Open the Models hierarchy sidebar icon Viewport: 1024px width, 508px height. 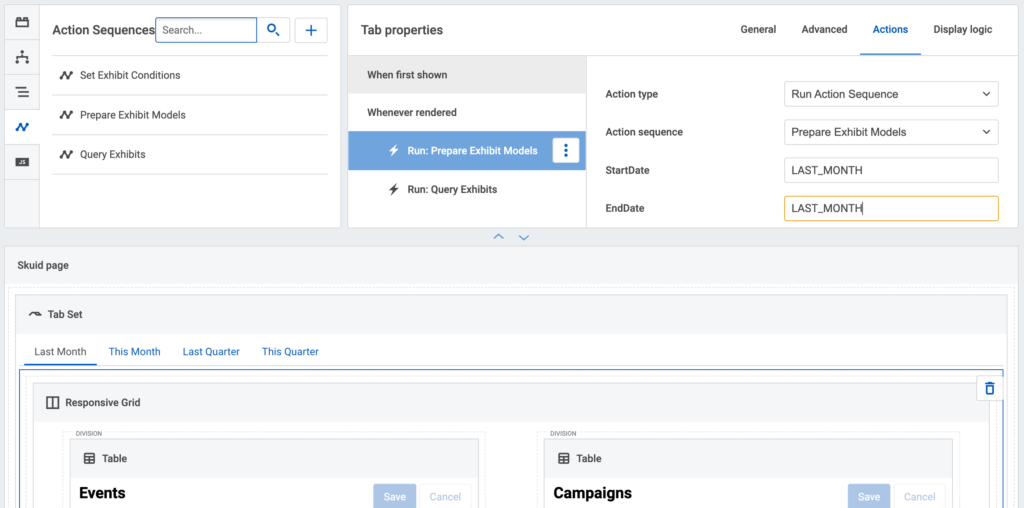coord(22,57)
